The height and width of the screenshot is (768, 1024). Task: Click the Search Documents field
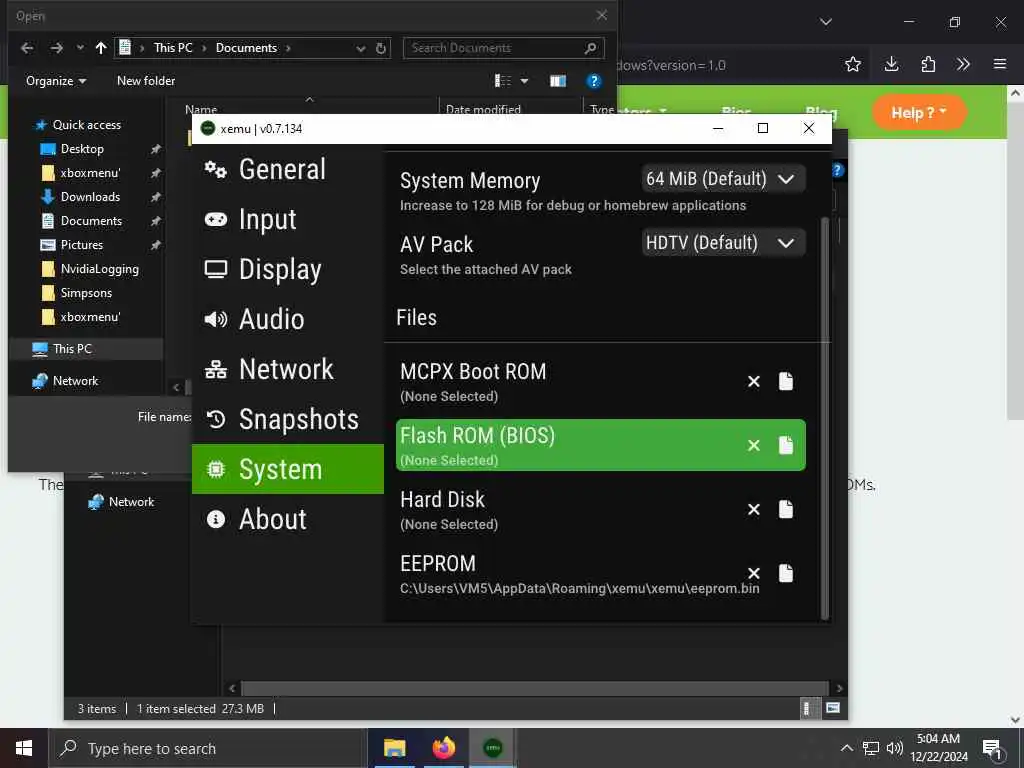504,48
